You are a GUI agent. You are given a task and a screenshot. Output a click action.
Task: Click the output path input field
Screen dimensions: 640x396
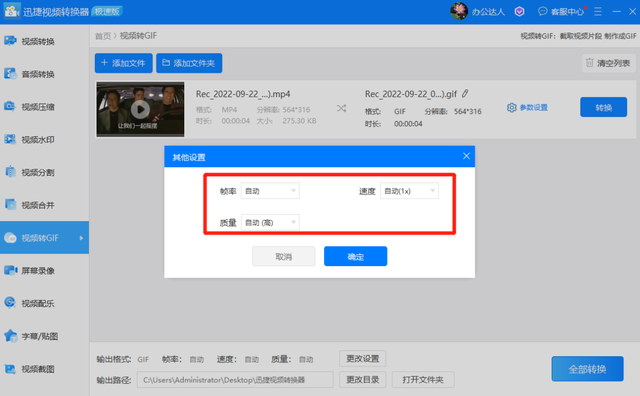point(235,380)
